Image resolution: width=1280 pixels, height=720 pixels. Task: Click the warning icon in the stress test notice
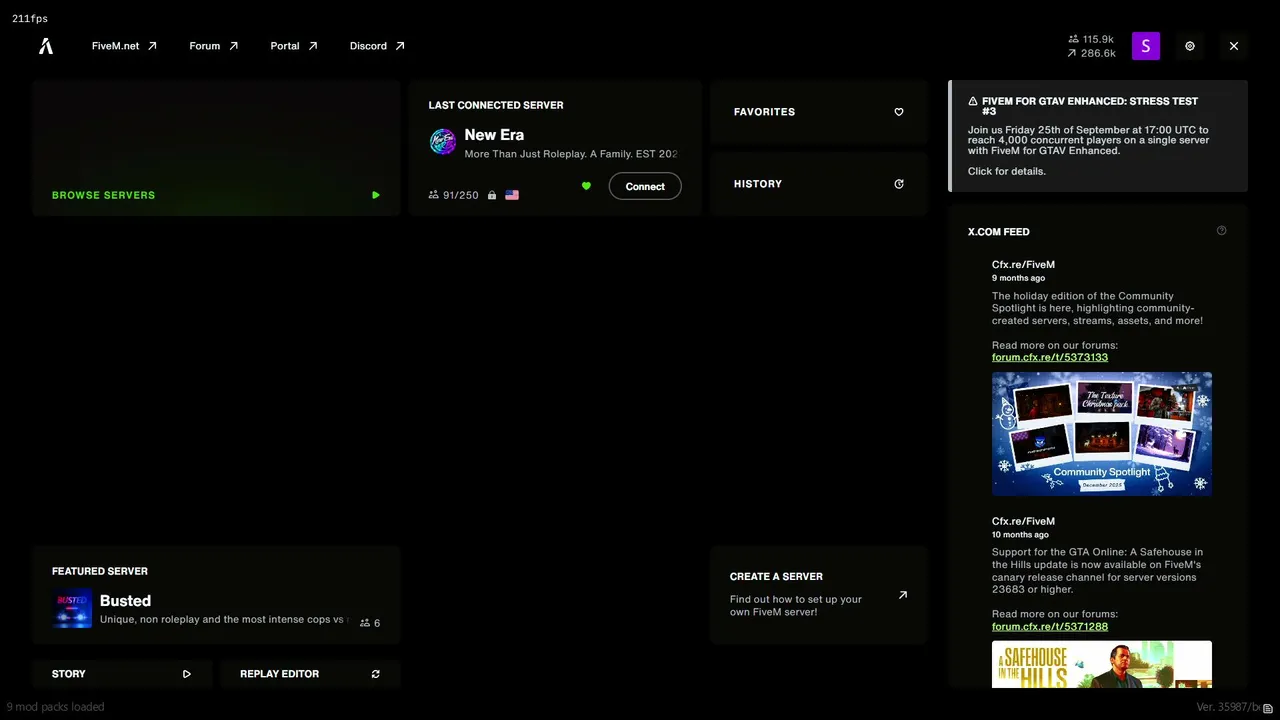[973, 101]
